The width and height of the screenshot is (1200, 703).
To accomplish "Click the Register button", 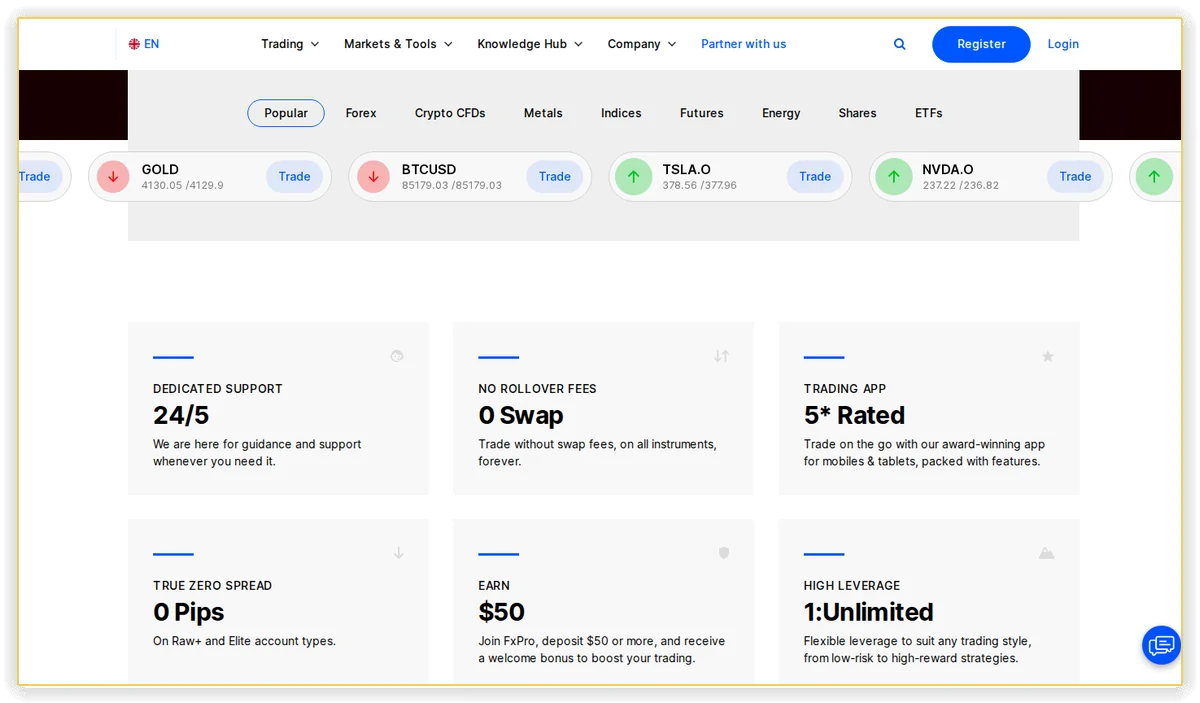I will click(x=981, y=44).
